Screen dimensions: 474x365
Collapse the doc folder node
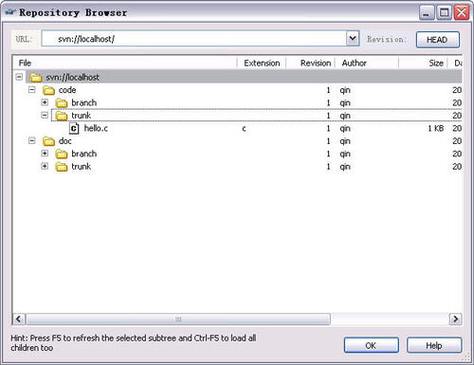pos(32,141)
